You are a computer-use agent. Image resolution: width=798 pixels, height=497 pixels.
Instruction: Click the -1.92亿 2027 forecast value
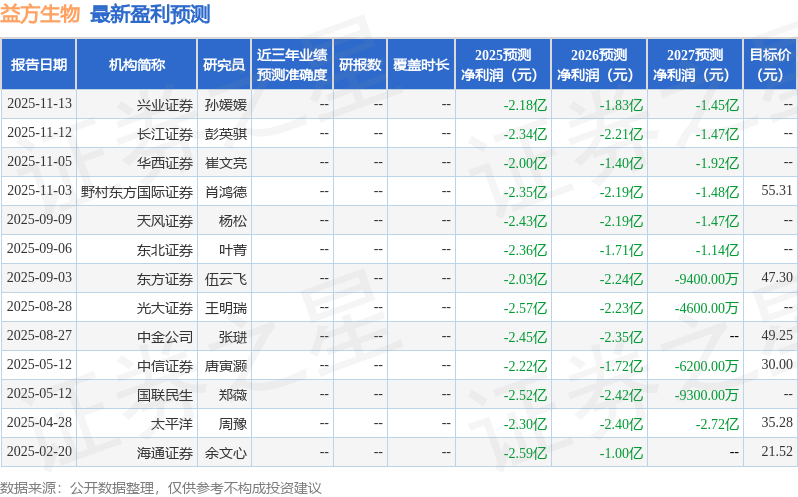(717, 163)
